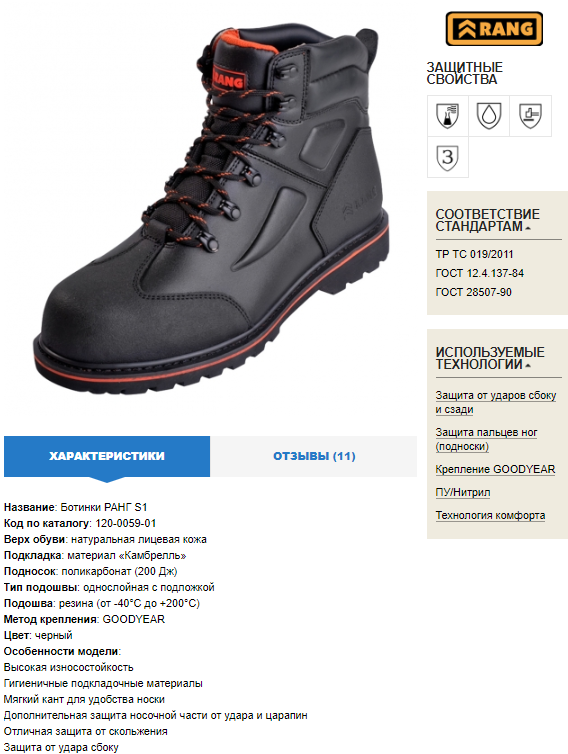Click the anti-slip boot shield icon
The height and width of the screenshot is (754, 568).
[530, 116]
